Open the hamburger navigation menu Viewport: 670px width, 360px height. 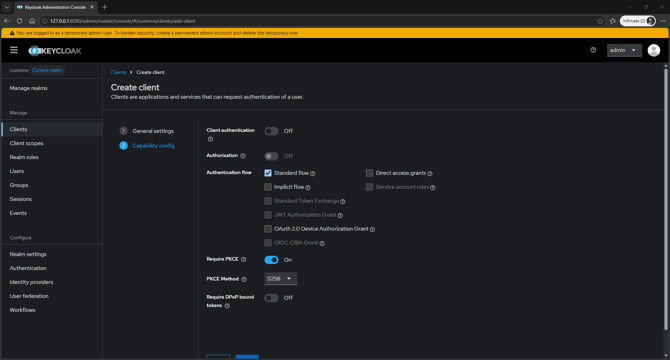(x=14, y=50)
